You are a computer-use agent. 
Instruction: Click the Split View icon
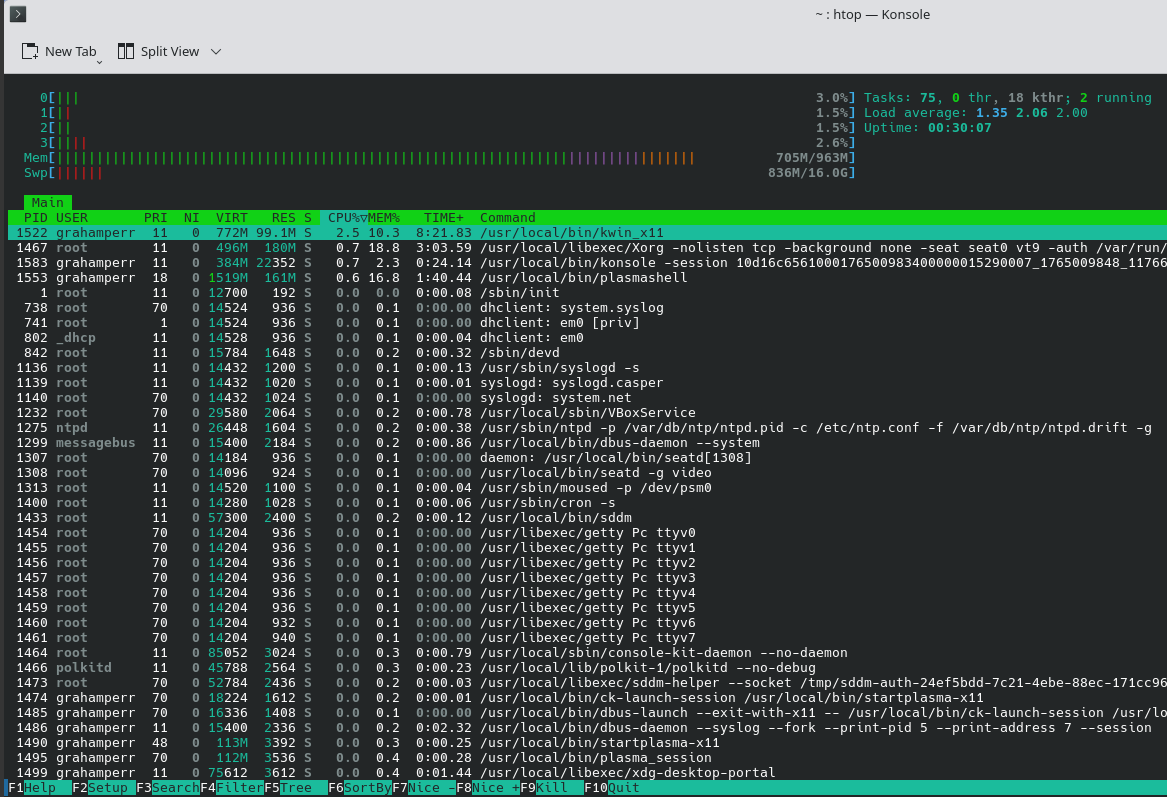[x=126, y=52]
